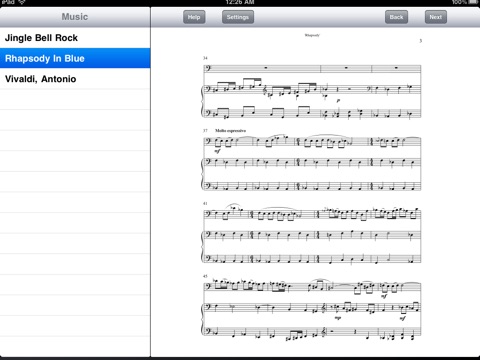Open the Settings button
Viewport: 480px width, 360px height.
tap(238, 17)
